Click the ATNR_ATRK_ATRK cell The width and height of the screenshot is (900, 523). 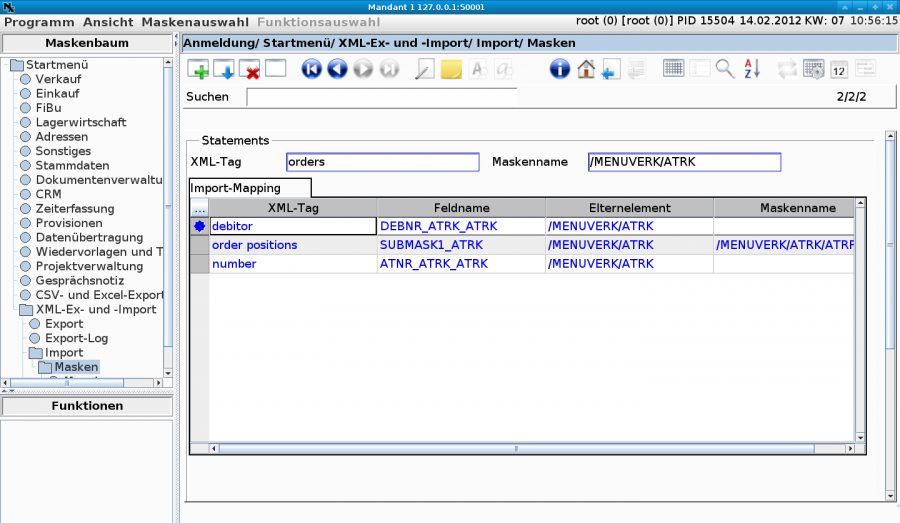click(x=461, y=264)
